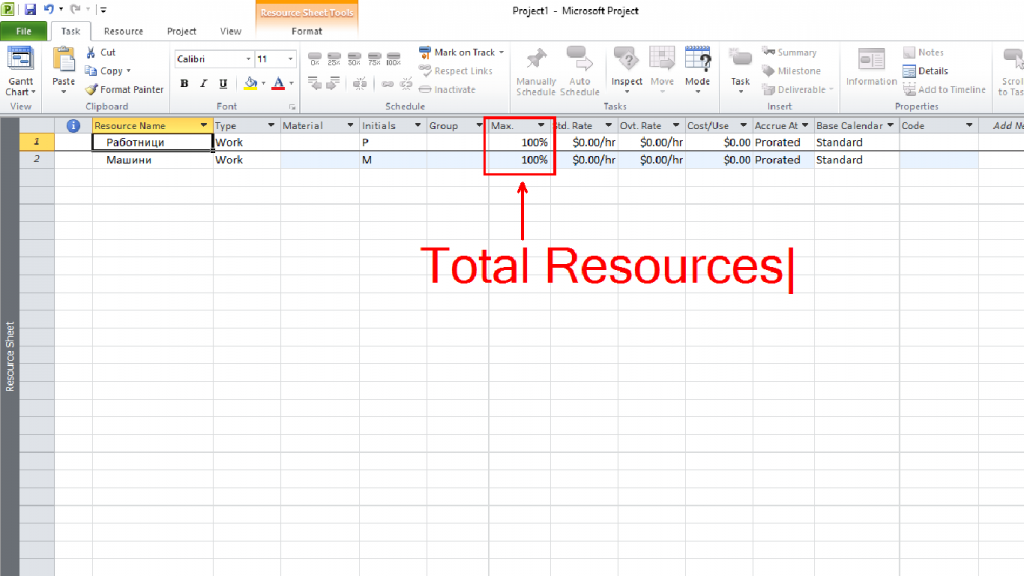Click the Cut scissors icon
Viewport: 1024px width, 576px height.
click(x=91, y=52)
